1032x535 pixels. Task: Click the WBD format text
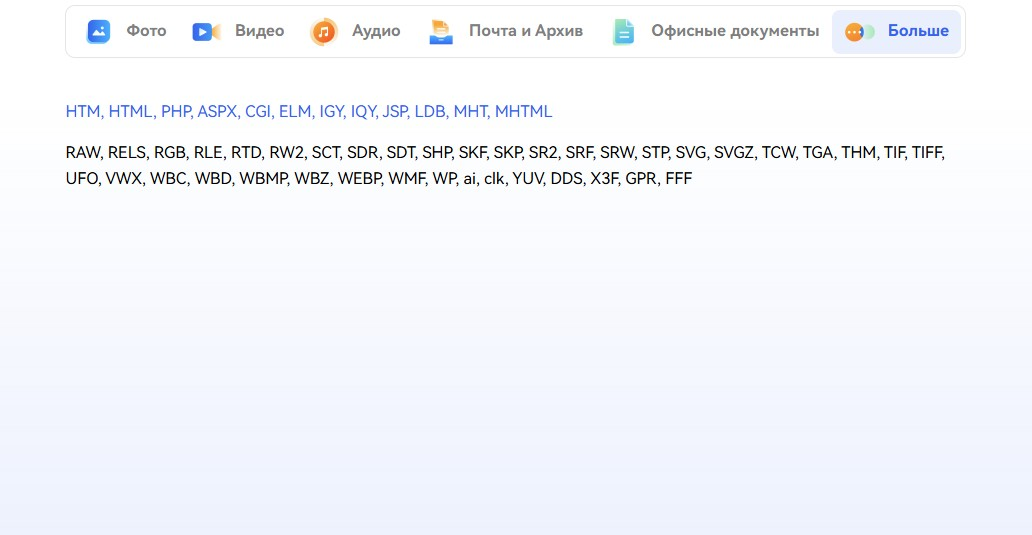tap(213, 179)
